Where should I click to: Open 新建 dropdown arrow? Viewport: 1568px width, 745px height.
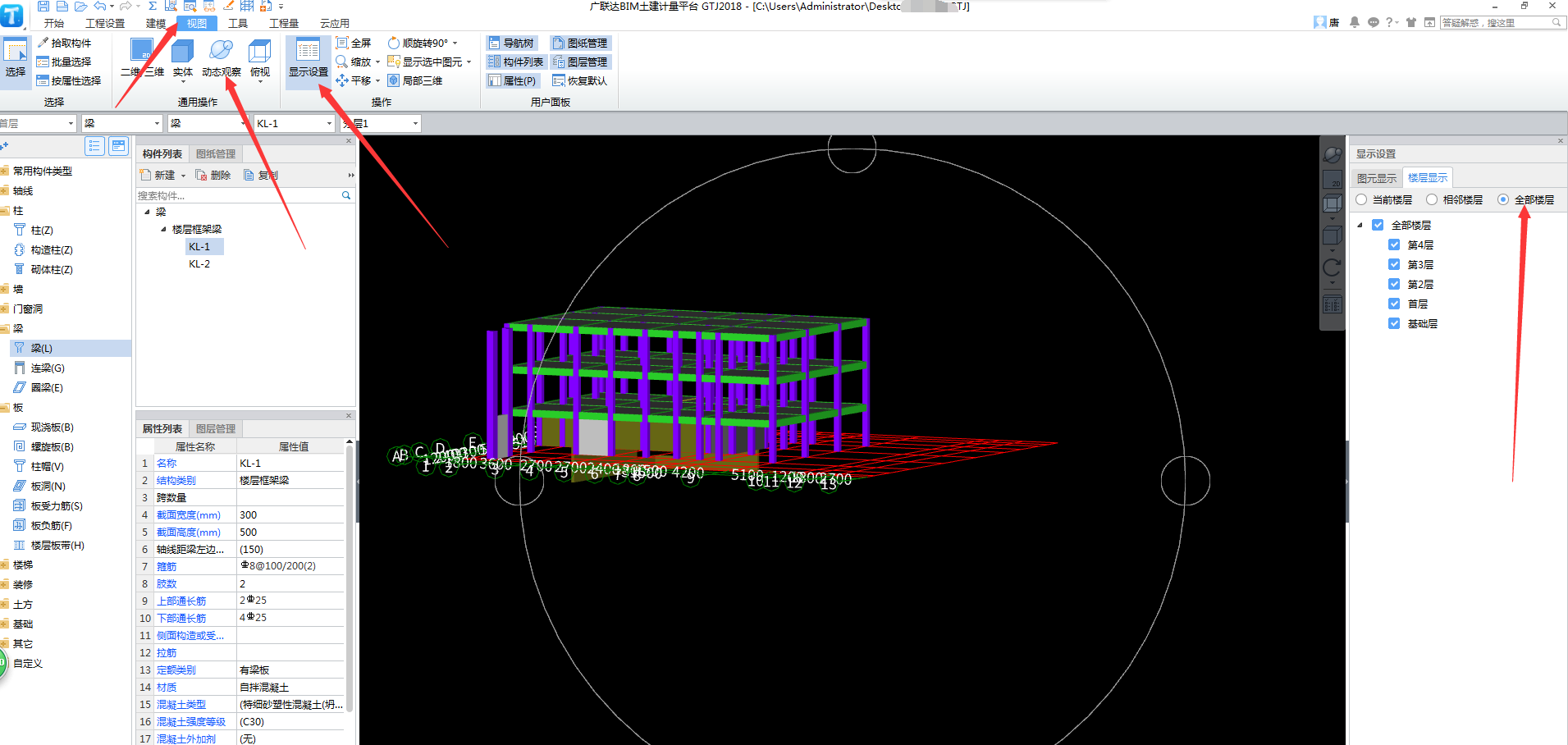(183, 176)
